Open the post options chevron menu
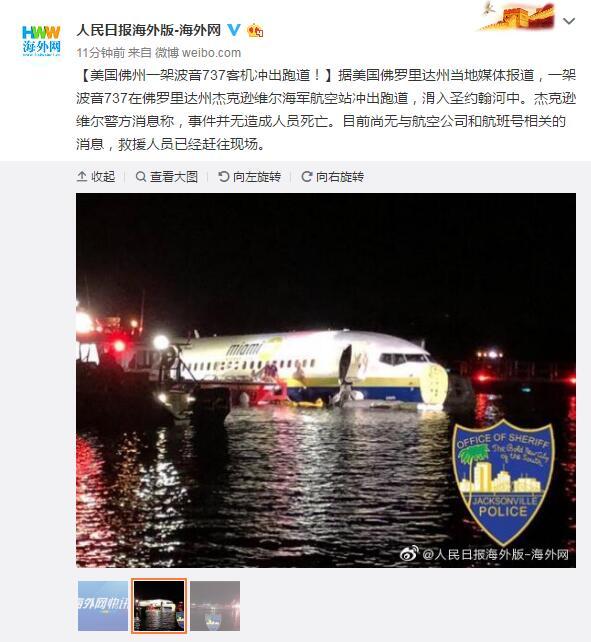This screenshot has width=591, height=642. [x=569, y=20]
